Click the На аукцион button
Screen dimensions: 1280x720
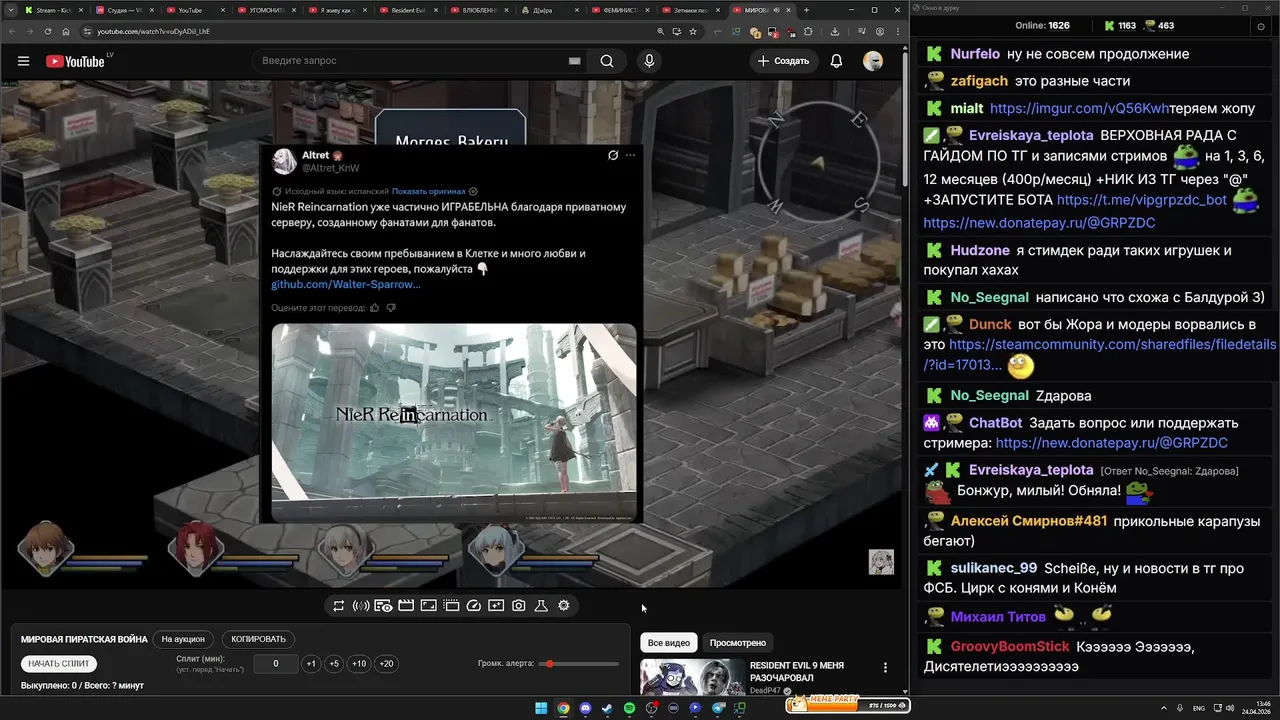coord(183,639)
